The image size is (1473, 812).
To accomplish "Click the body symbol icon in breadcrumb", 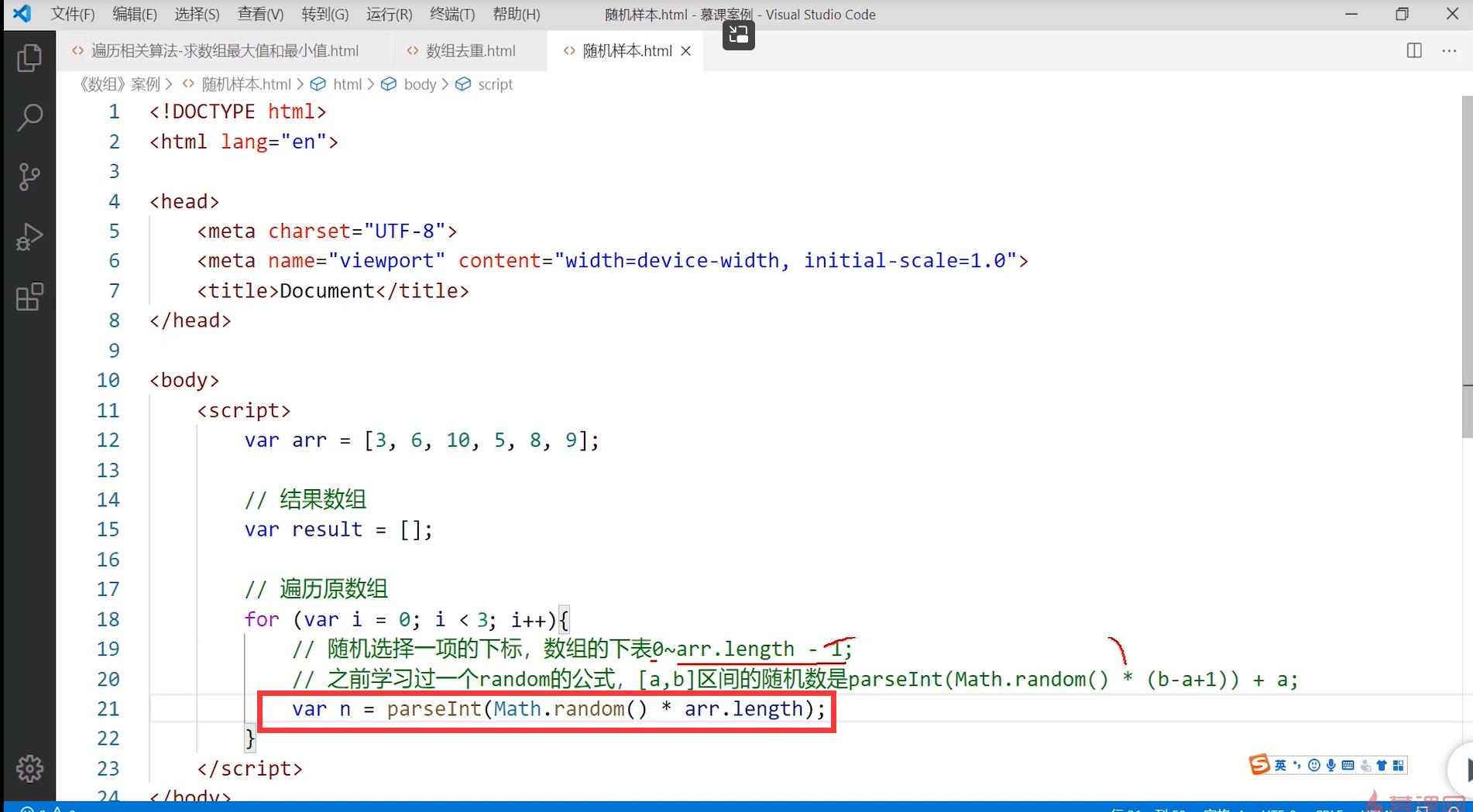I will click(389, 84).
